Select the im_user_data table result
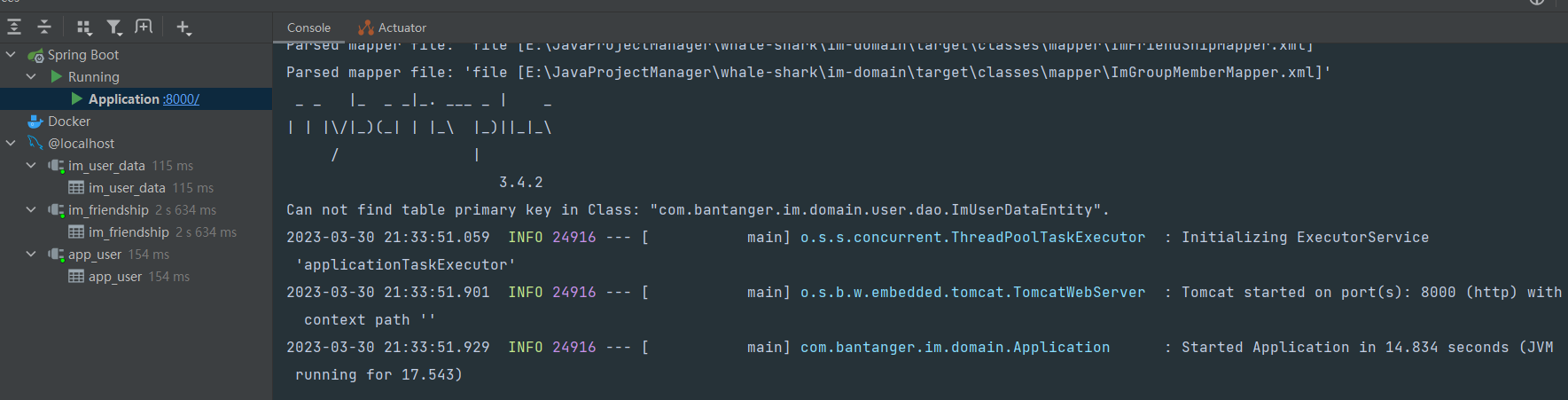Viewport: 1568px width, 400px height. [126, 188]
